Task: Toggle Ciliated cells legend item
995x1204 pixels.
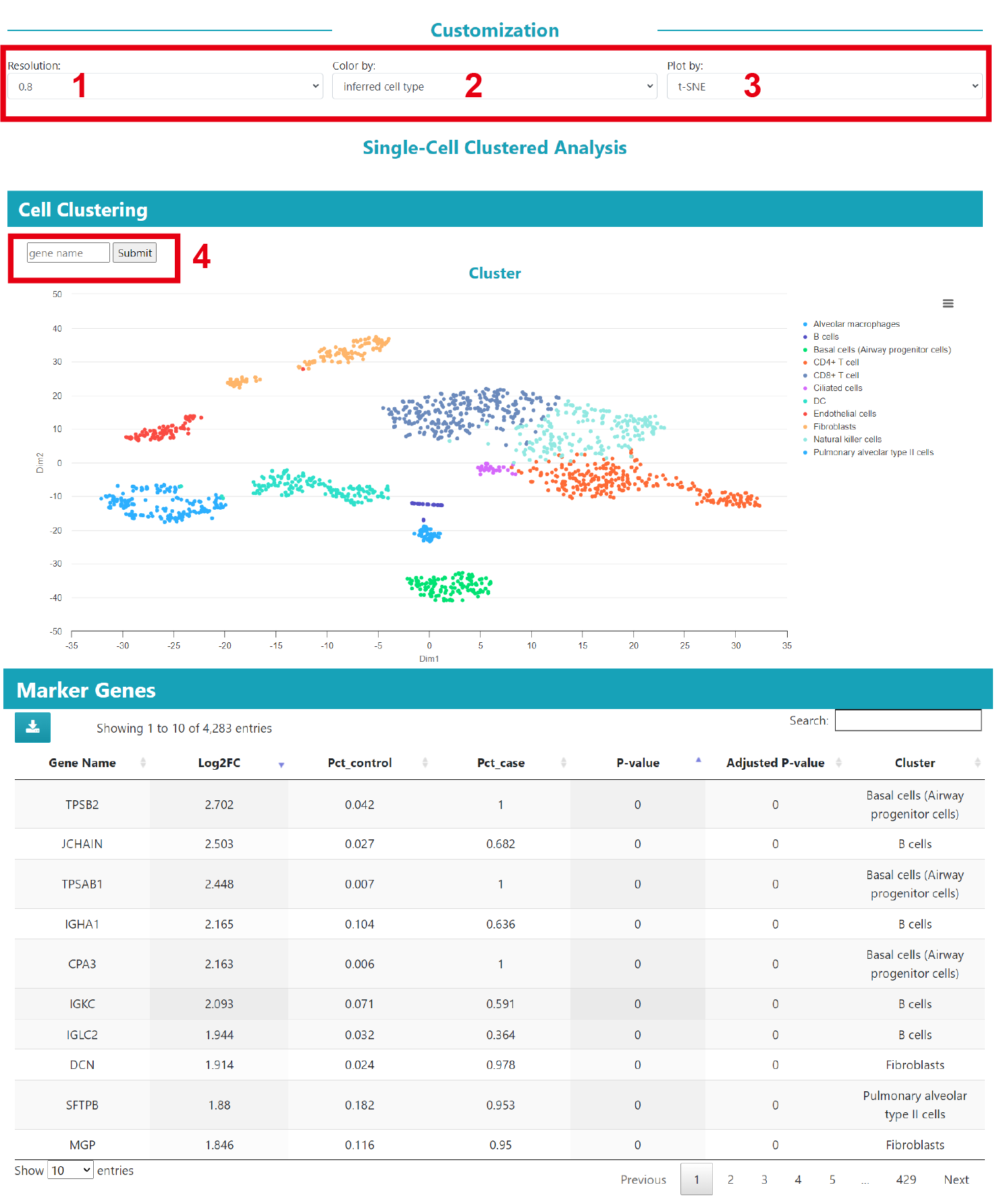Action: (x=832, y=388)
